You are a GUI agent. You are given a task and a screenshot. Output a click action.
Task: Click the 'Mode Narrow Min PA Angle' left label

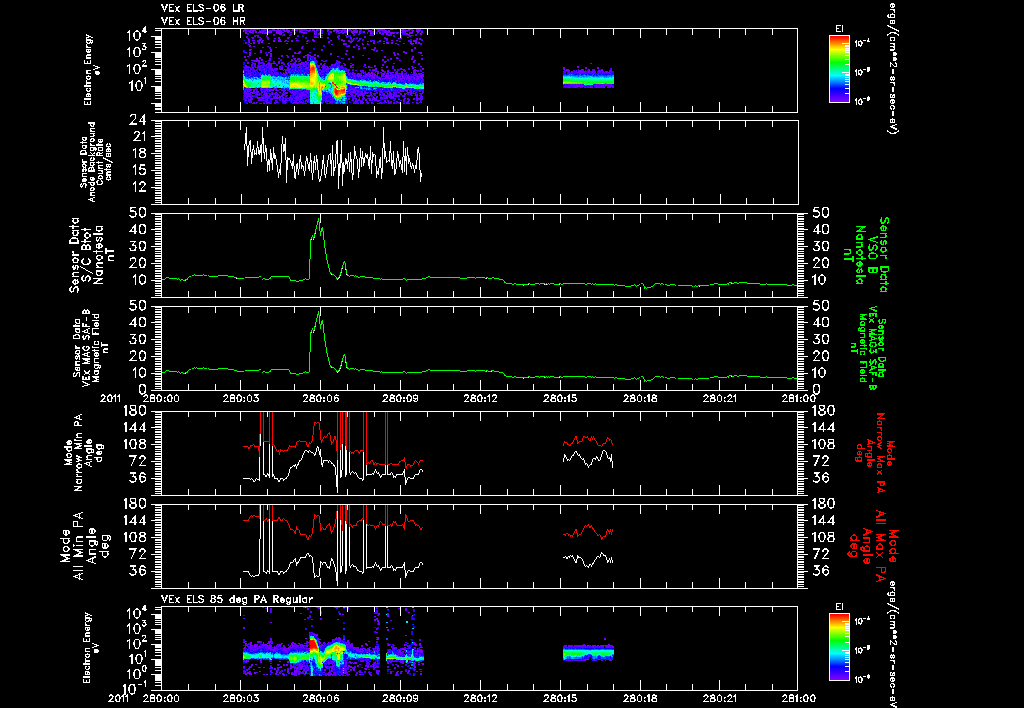click(86, 452)
